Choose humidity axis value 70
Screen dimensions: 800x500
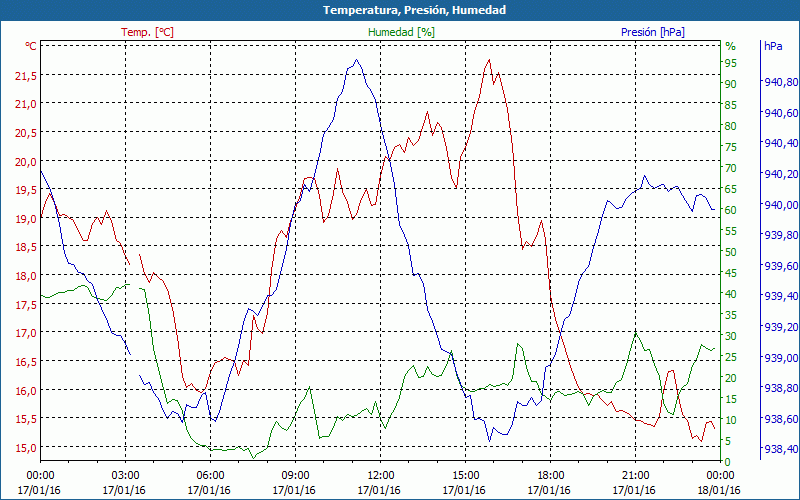(731, 168)
